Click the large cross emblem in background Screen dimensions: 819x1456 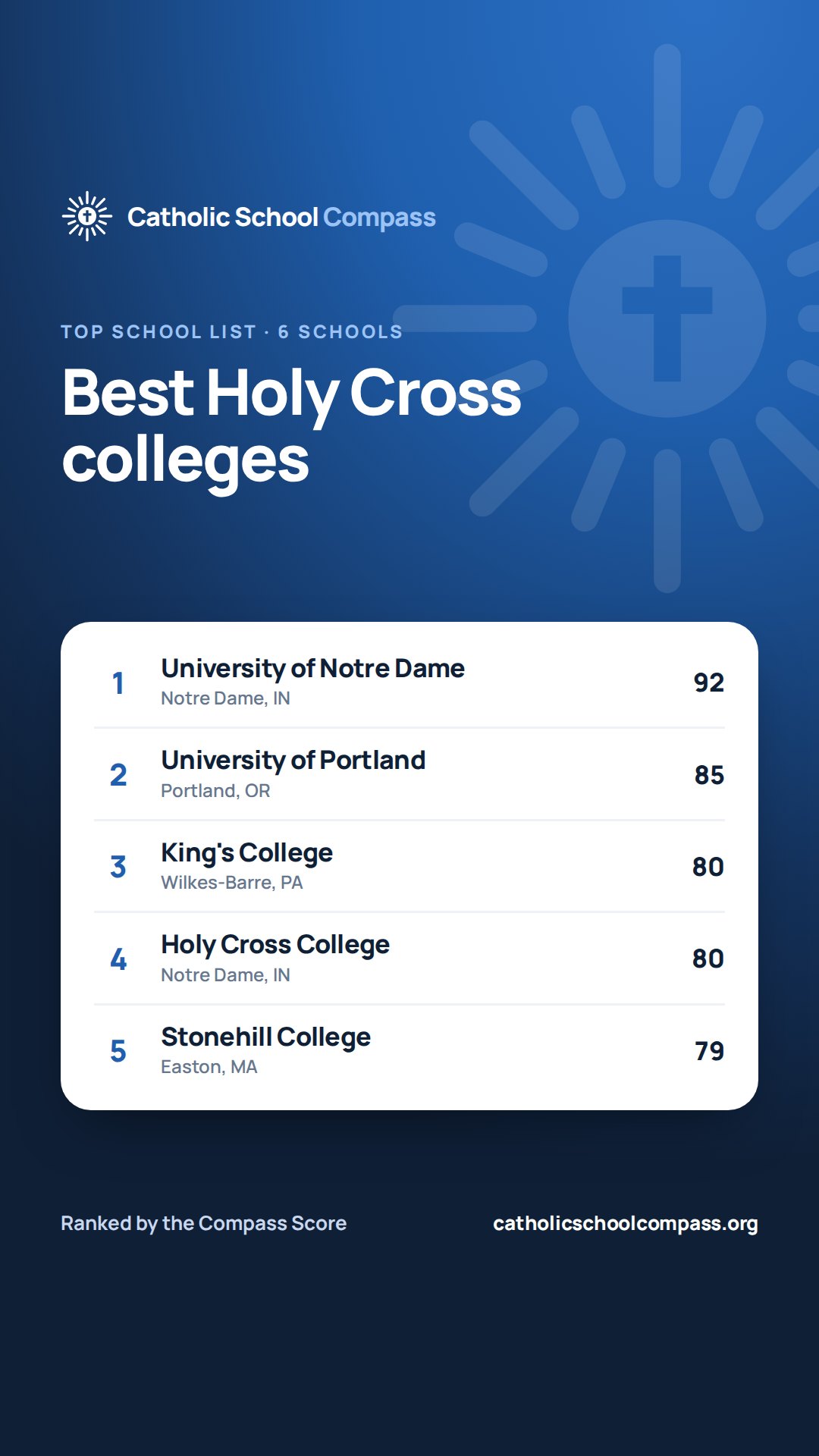coord(667,318)
